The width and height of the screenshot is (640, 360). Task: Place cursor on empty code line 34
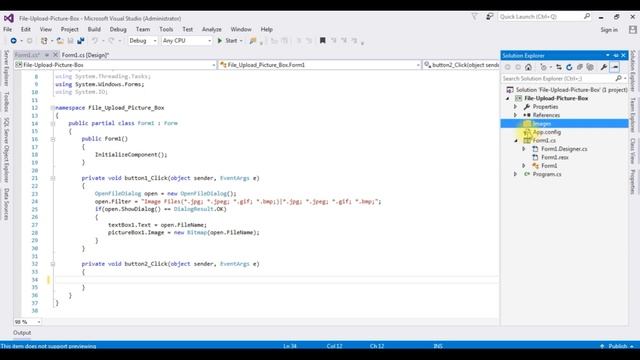click(x=276, y=280)
